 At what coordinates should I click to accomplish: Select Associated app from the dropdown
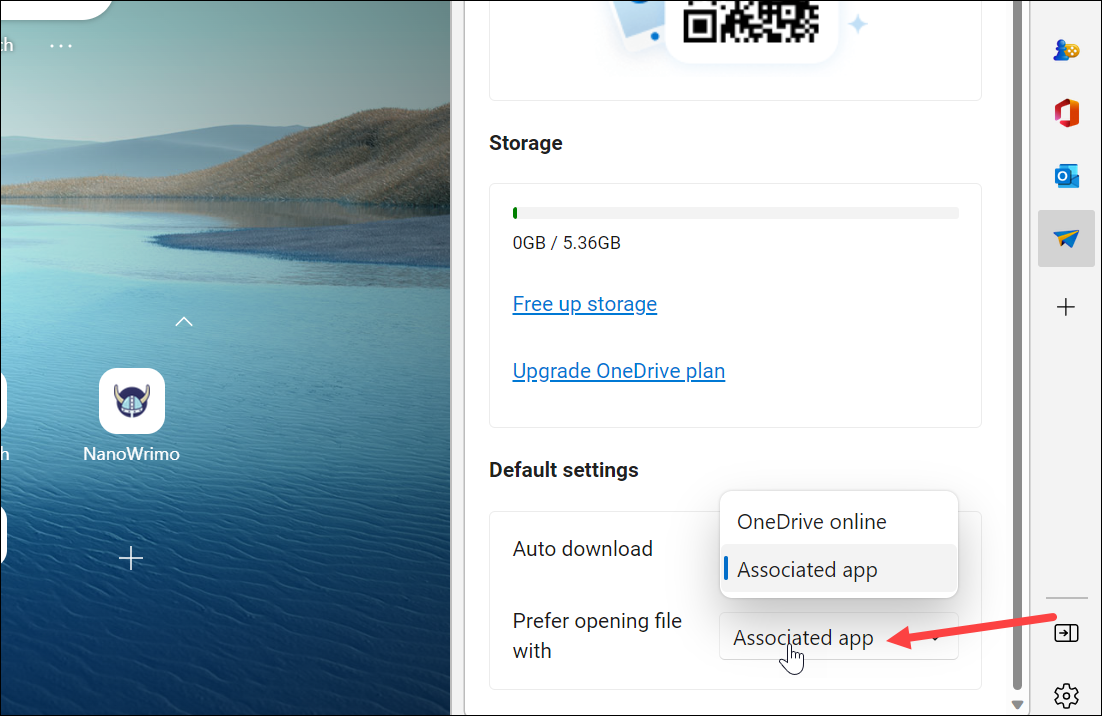[x=806, y=569]
